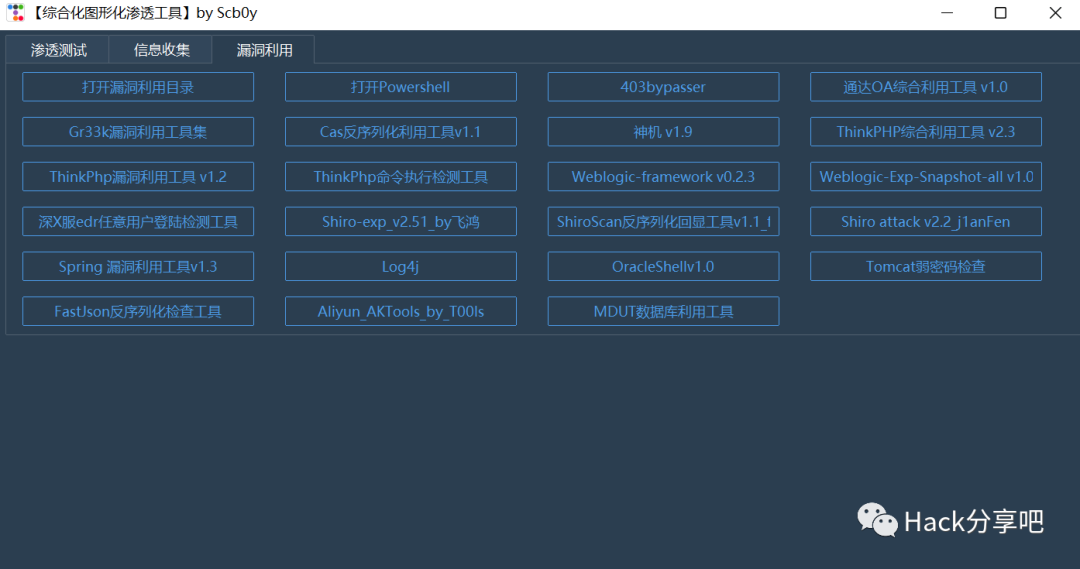1080x569 pixels.
Task: Open ThinkPhp漏洞利用工具 v1.2
Action: (x=138, y=176)
